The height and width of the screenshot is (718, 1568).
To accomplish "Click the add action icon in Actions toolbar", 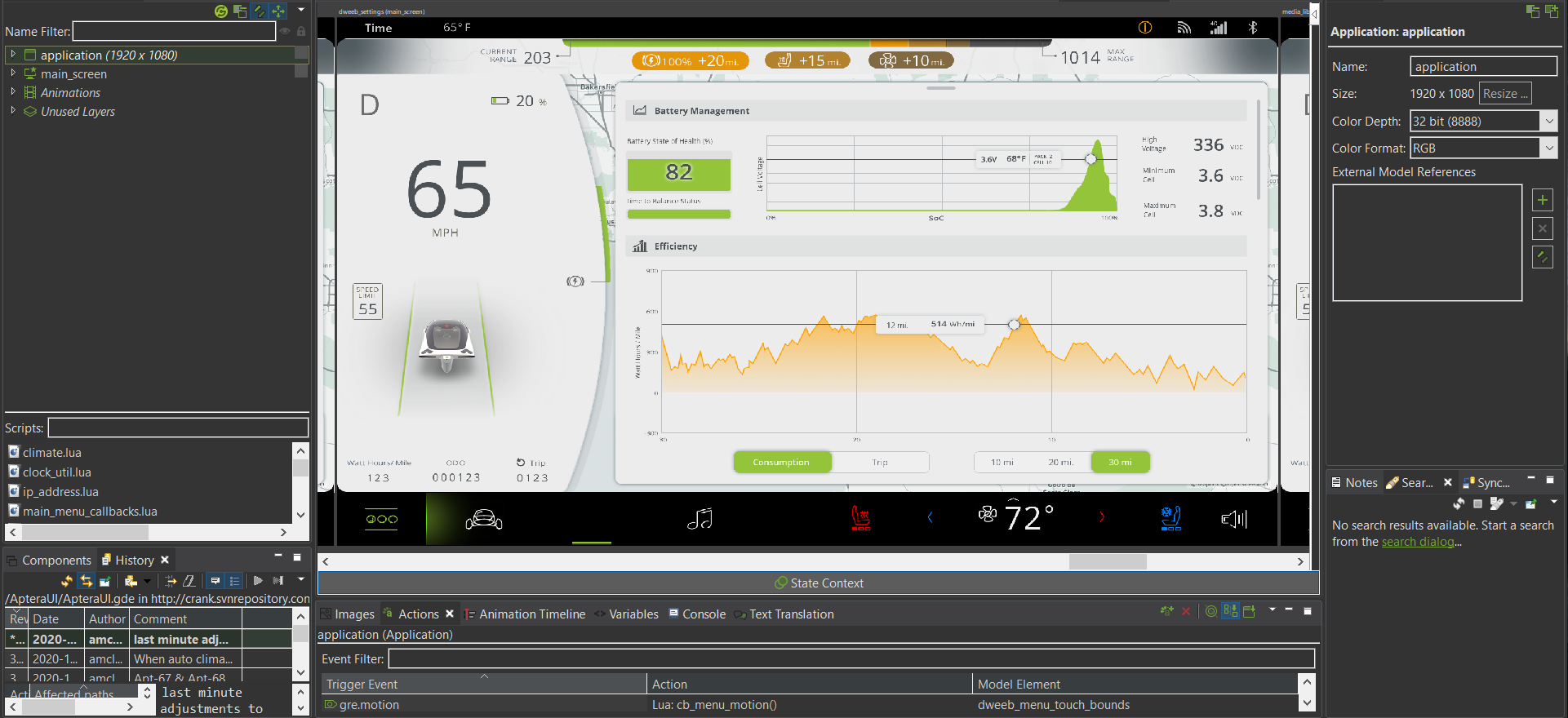I will (x=1167, y=610).
